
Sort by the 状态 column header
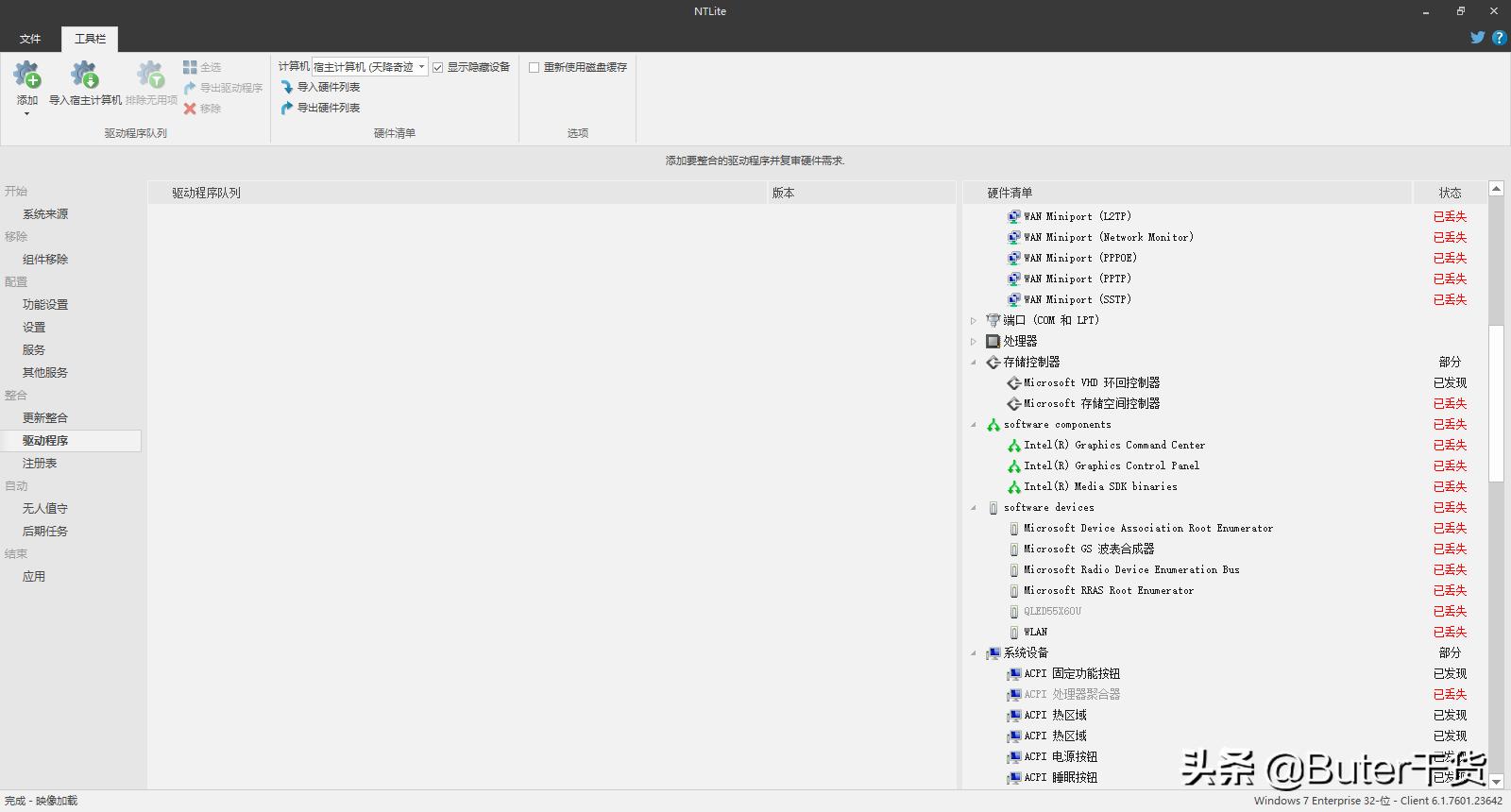tap(1450, 193)
